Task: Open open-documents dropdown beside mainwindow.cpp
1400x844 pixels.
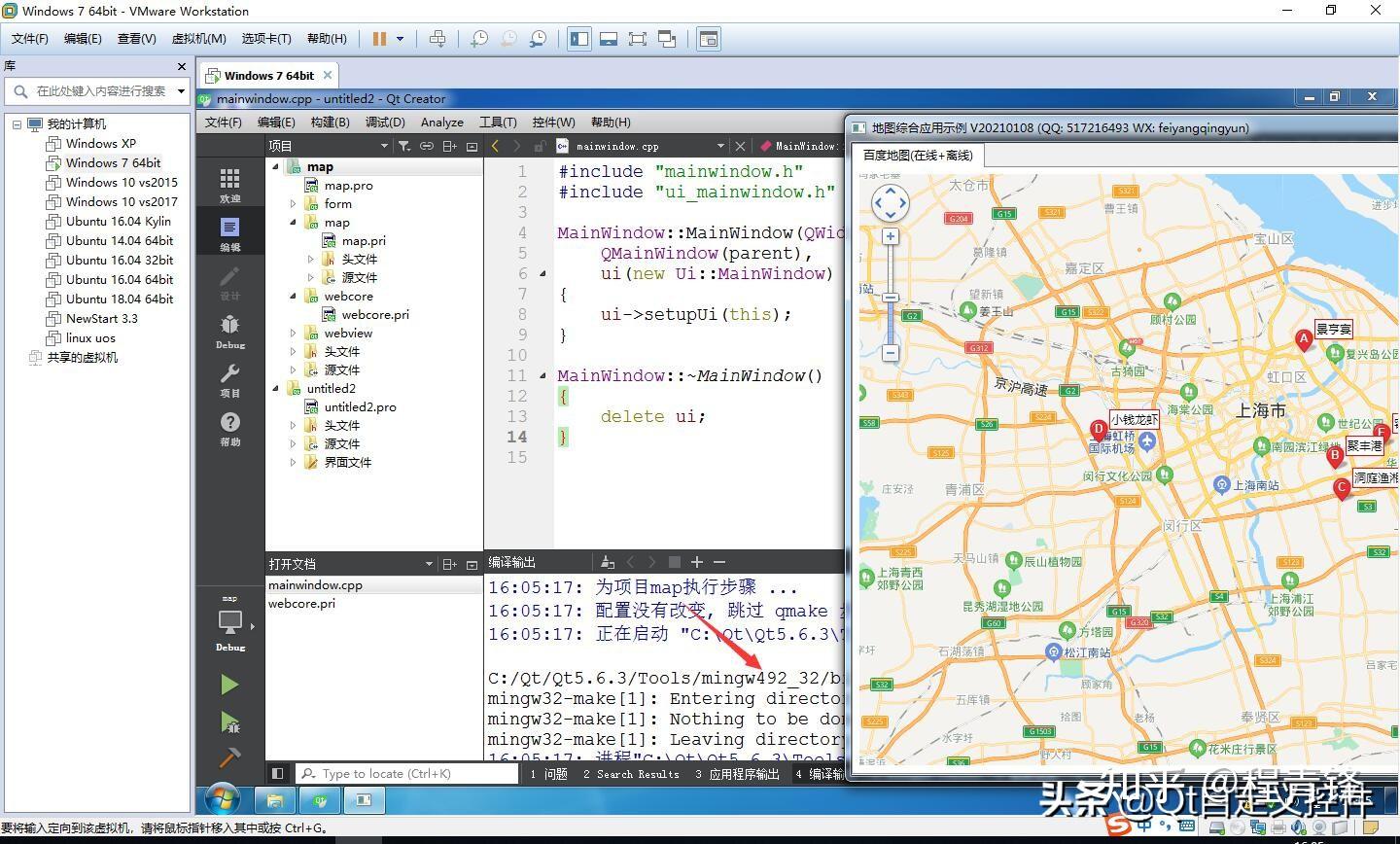Action: click(x=719, y=146)
